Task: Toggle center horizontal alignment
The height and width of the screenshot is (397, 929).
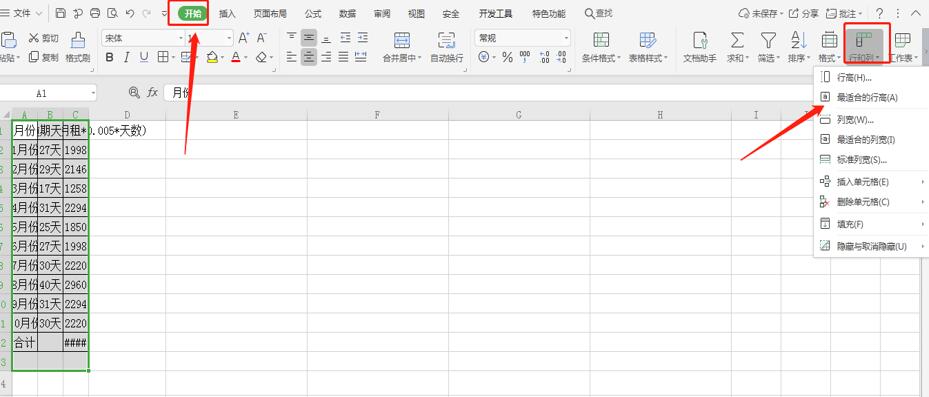Action: pos(308,57)
